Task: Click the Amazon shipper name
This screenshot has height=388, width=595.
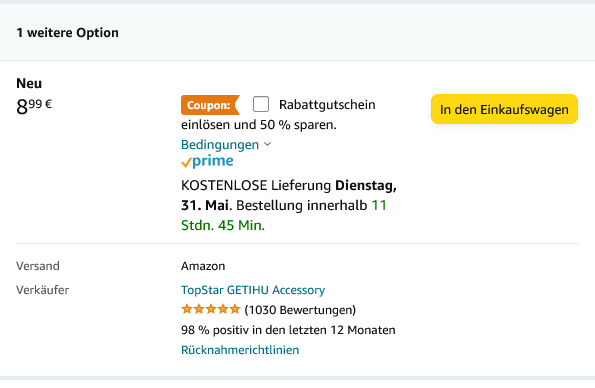Action: pos(203,266)
